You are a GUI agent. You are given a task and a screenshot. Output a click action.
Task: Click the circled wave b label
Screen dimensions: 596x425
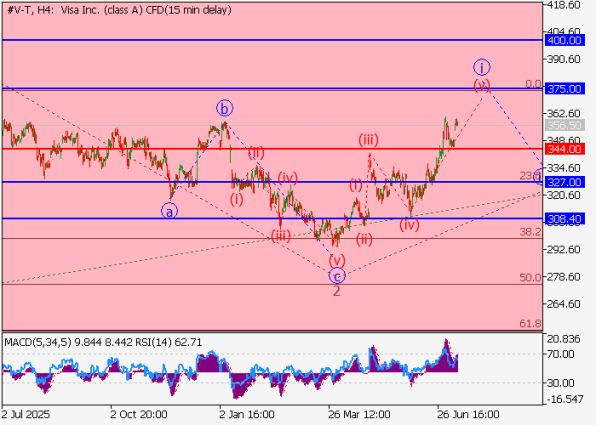(225, 109)
